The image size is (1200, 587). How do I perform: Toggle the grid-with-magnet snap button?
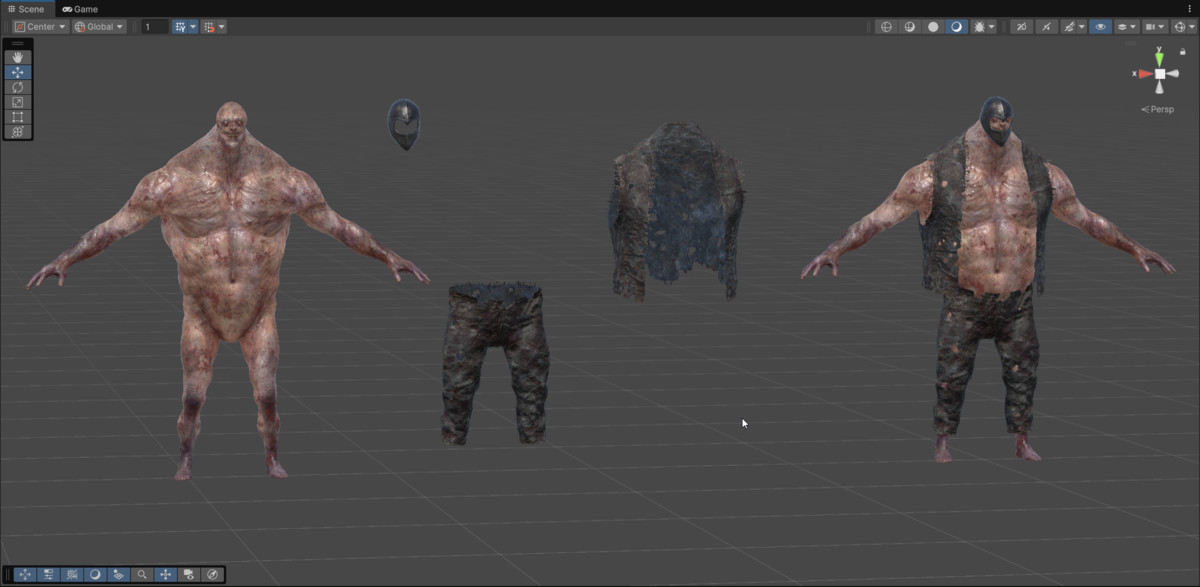point(209,27)
